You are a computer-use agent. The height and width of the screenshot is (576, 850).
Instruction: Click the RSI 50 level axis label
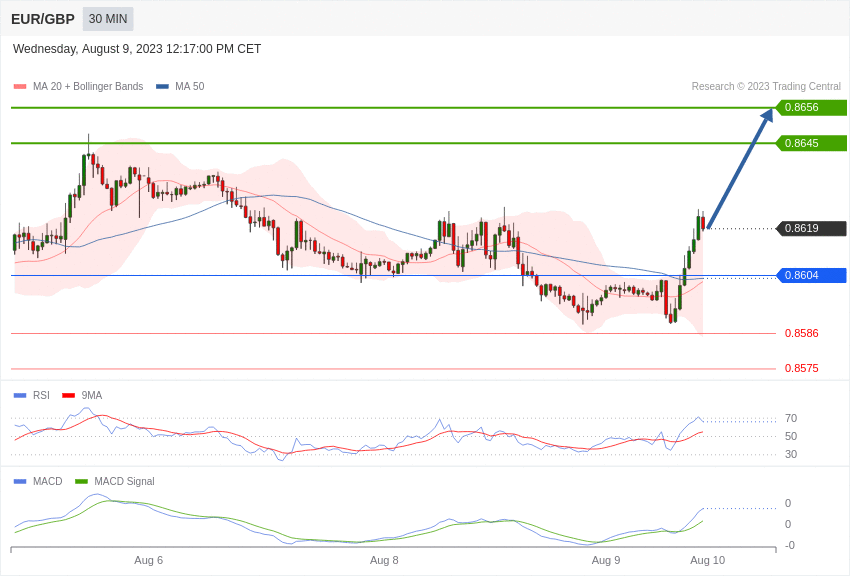(x=791, y=436)
